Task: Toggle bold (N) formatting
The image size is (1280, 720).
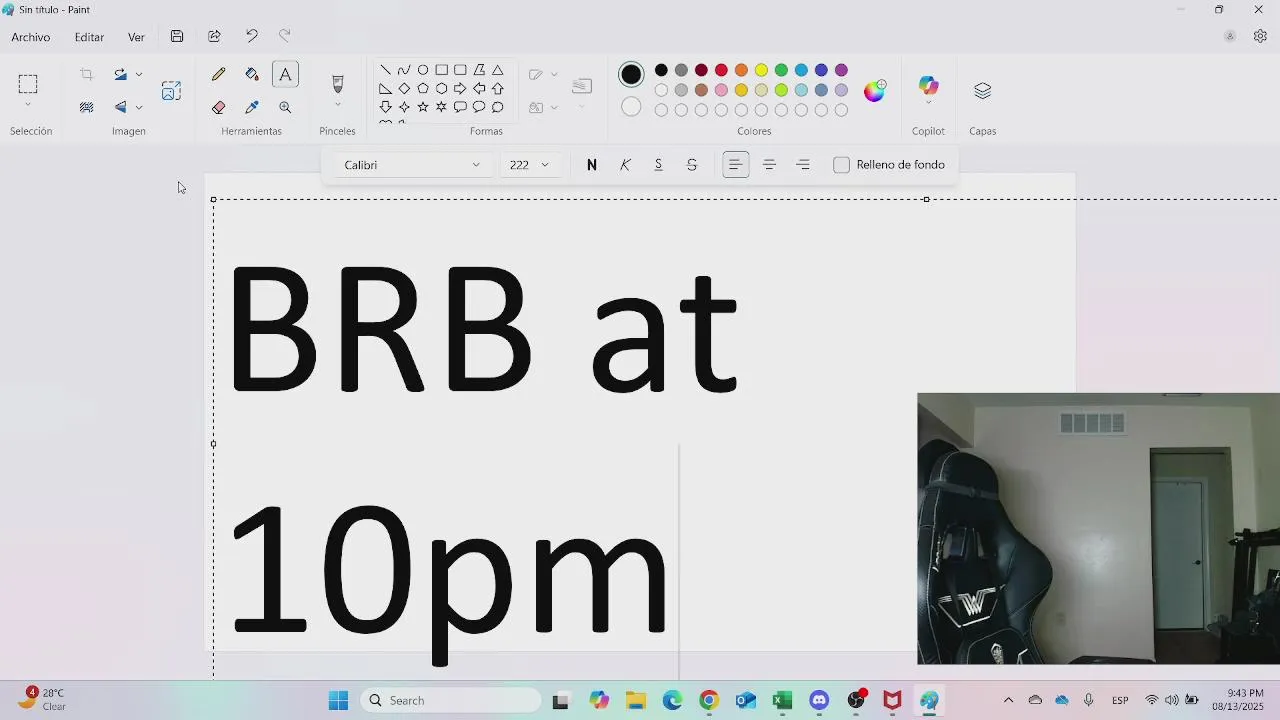Action: coord(592,165)
